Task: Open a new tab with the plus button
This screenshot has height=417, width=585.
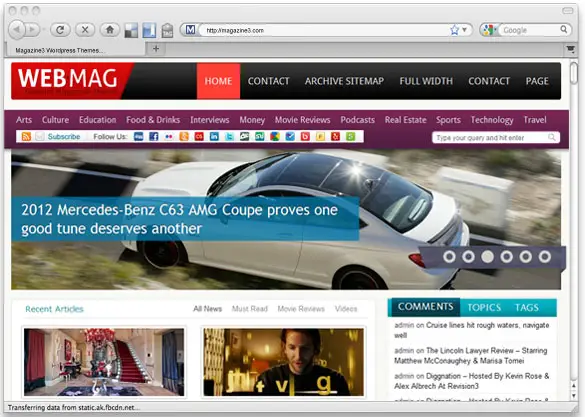Action: [x=156, y=48]
